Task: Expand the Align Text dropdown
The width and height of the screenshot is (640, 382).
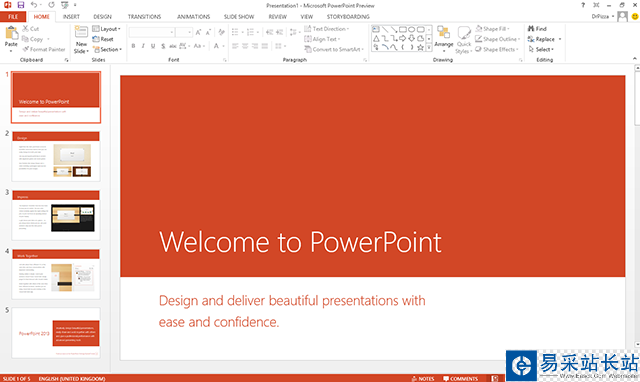Action: [x=322, y=39]
